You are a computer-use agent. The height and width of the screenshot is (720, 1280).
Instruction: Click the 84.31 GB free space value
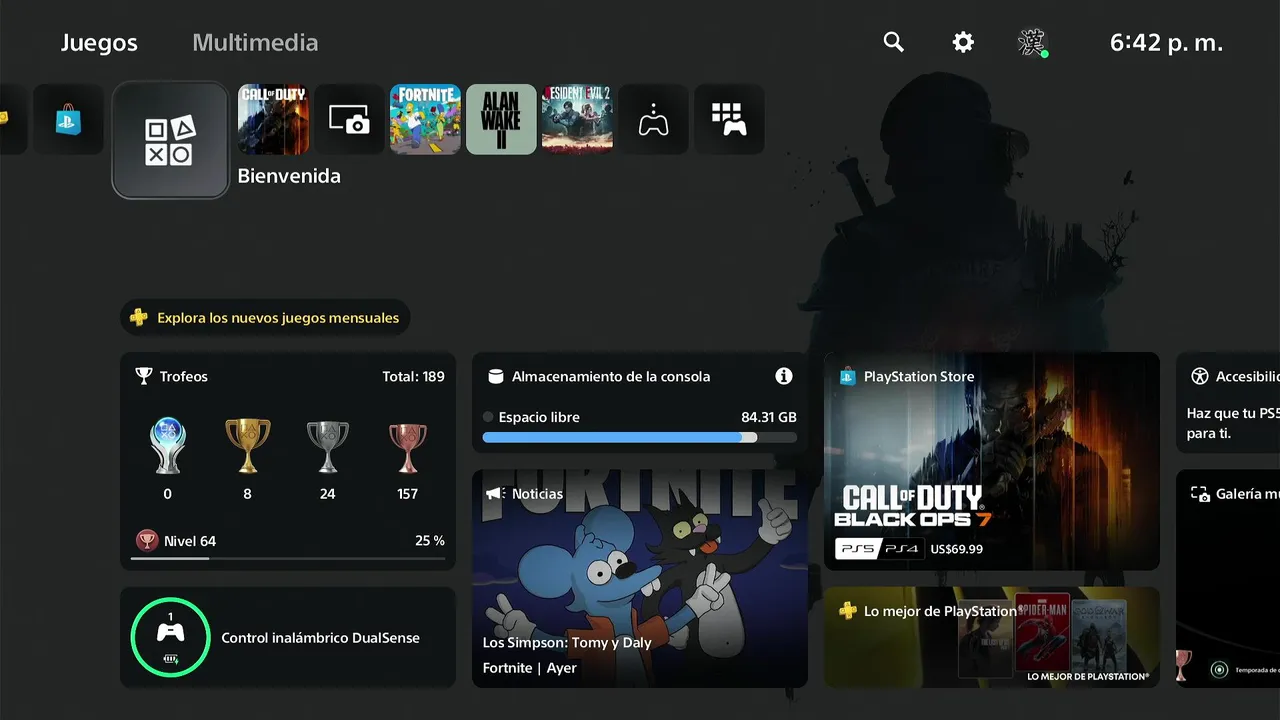pos(769,417)
